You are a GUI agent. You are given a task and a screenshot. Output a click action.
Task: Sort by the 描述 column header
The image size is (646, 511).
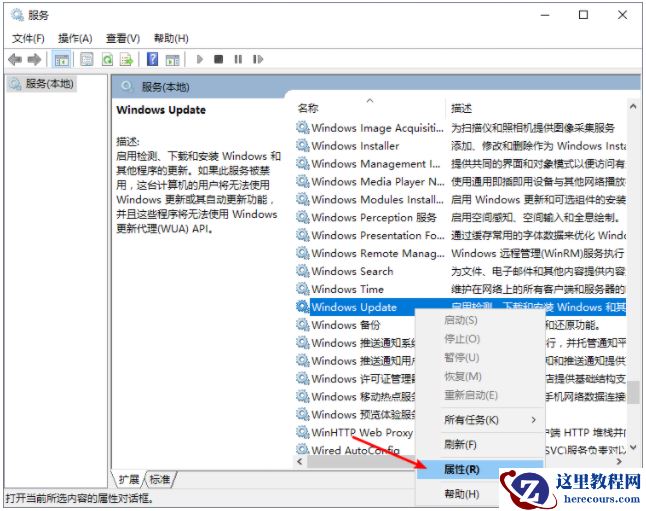coord(536,108)
